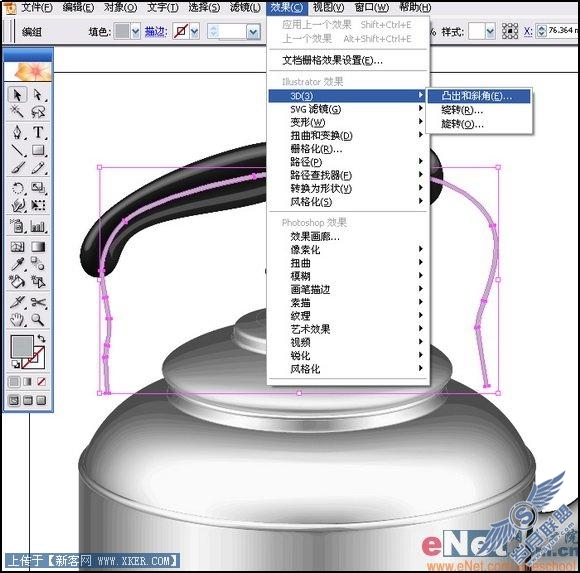The width and height of the screenshot is (580, 573).
Task: Select the Column Graph tool
Action: tap(38, 226)
